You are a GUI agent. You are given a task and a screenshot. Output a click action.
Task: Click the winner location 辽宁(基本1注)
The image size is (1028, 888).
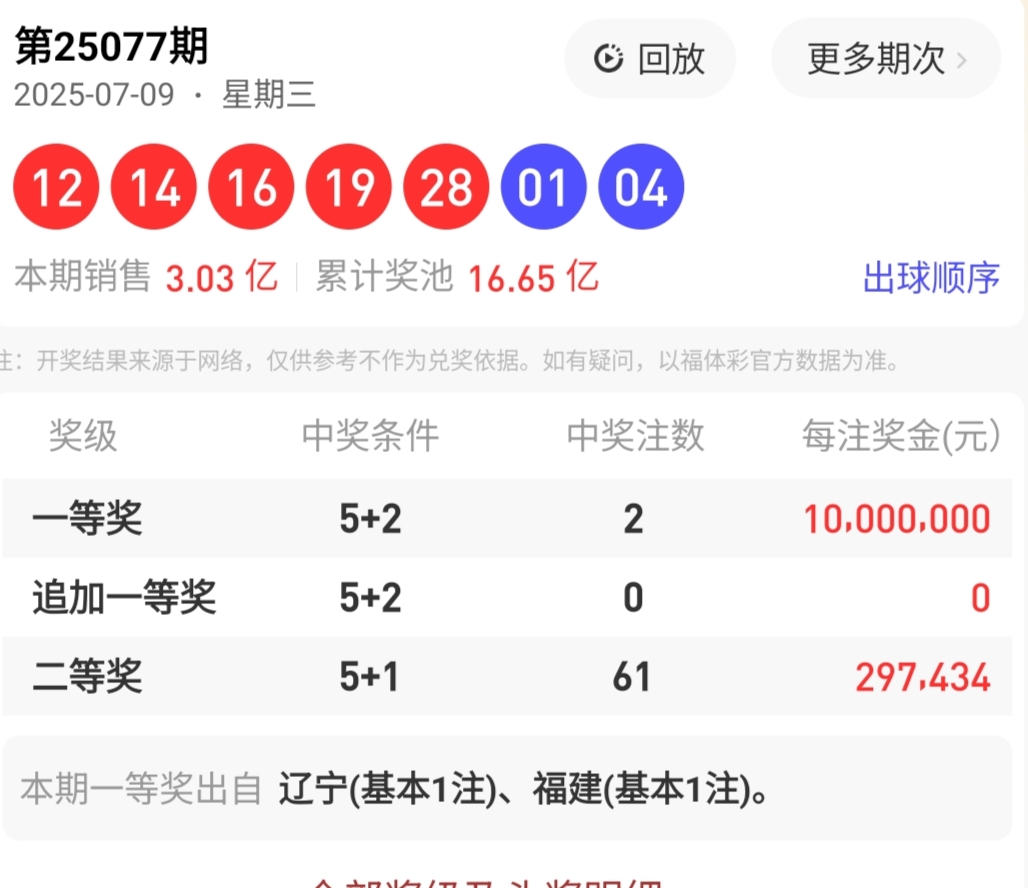387,788
